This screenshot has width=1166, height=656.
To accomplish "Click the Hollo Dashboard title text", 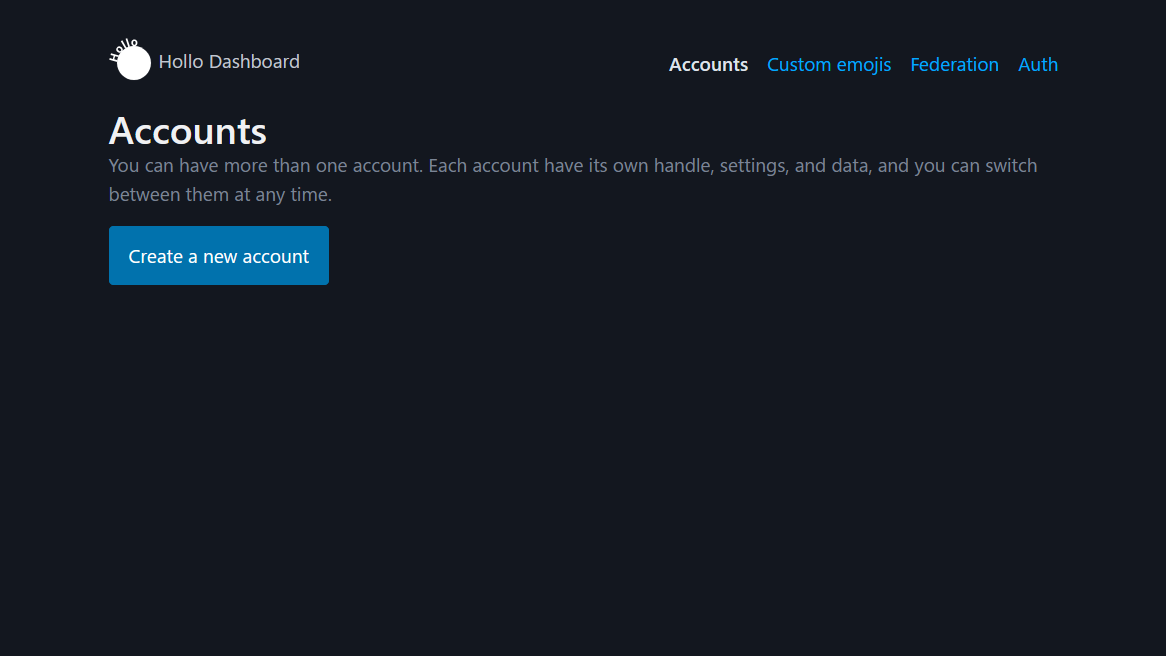I will click(229, 62).
